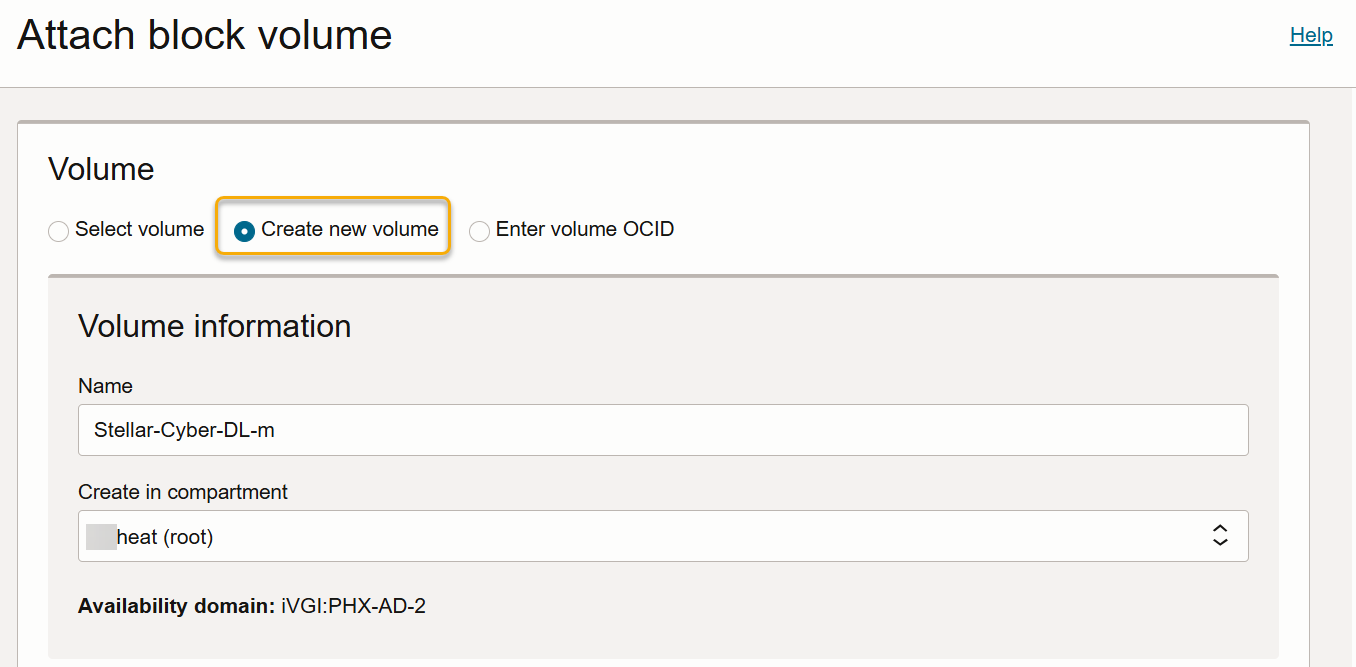Click the 'Attach block volume' page title
This screenshot has width=1356, height=667.
click(x=204, y=36)
